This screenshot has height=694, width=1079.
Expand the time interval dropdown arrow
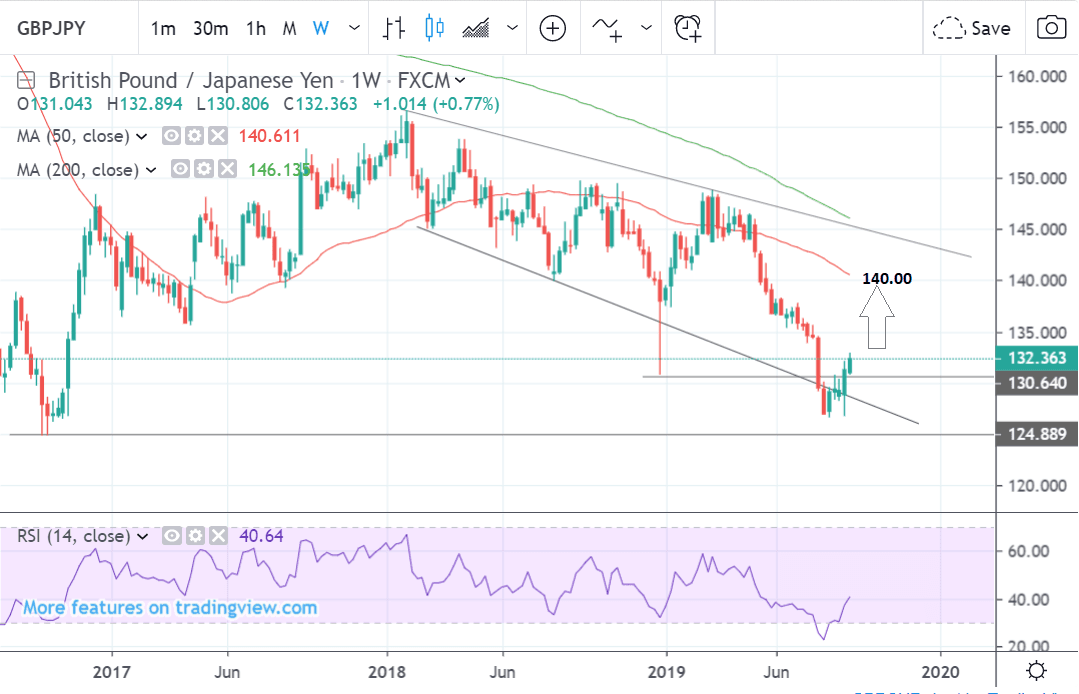pos(352,28)
